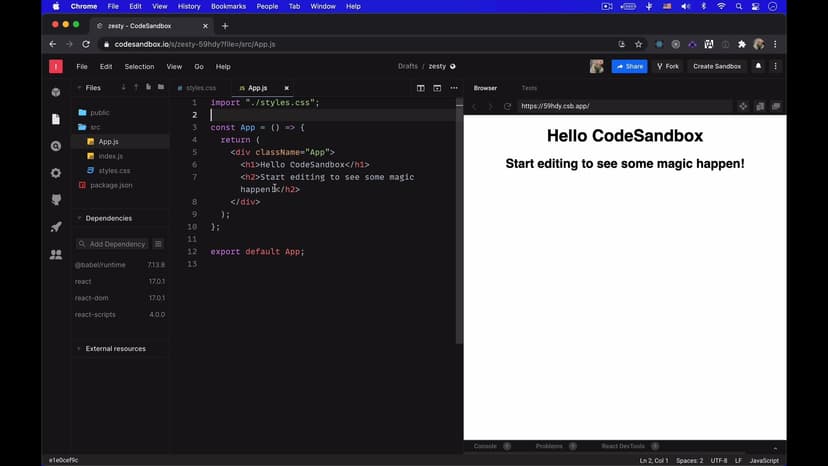
Task: Open the Live collaboration people icon
Action: click(56, 254)
